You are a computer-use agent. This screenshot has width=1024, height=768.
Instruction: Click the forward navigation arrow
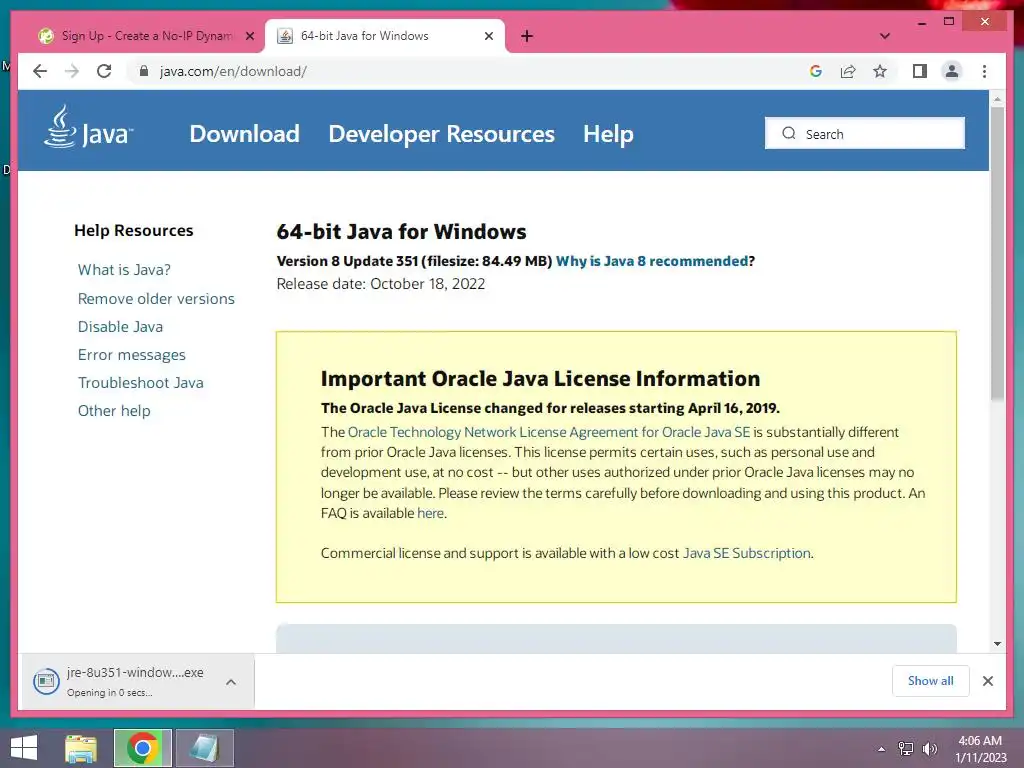tap(72, 71)
